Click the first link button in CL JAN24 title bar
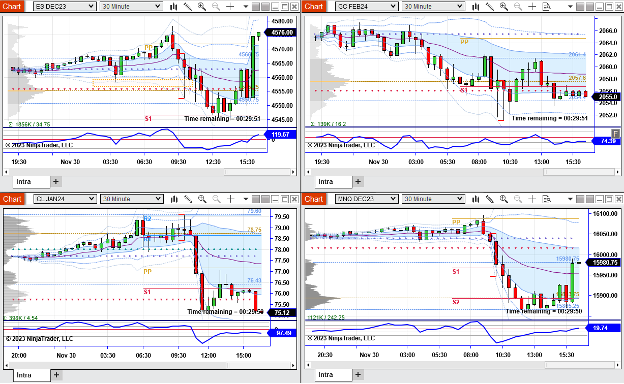Viewport: 624px width, 384px height. [x=256, y=199]
